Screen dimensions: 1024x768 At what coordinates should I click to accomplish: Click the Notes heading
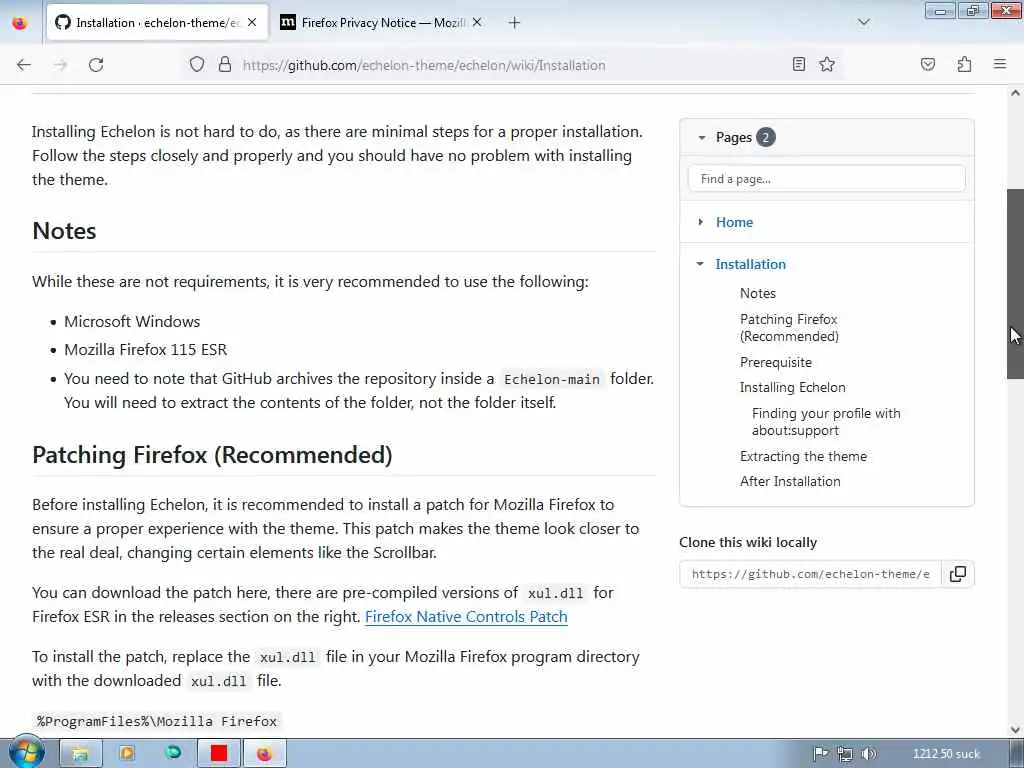click(x=64, y=231)
